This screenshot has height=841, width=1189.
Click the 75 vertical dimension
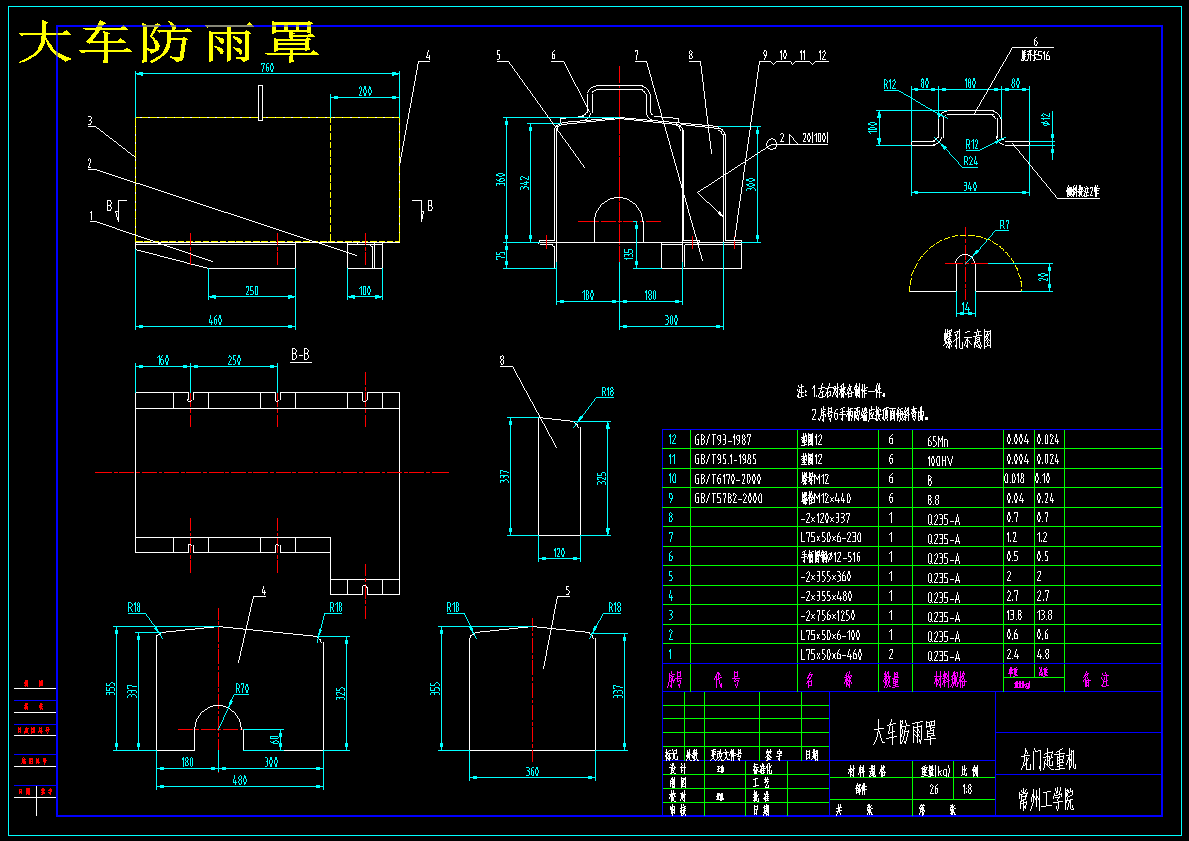[500, 256]
